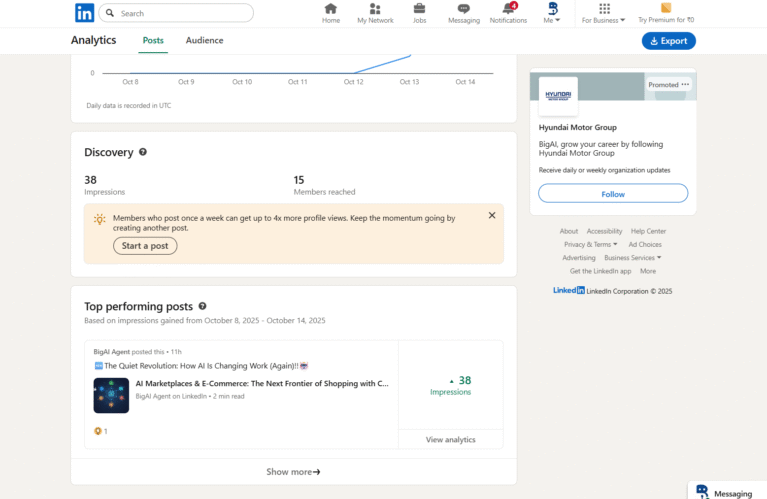Select the Posts tab
This screenshot has width=767, height=499.
[153, 41]
